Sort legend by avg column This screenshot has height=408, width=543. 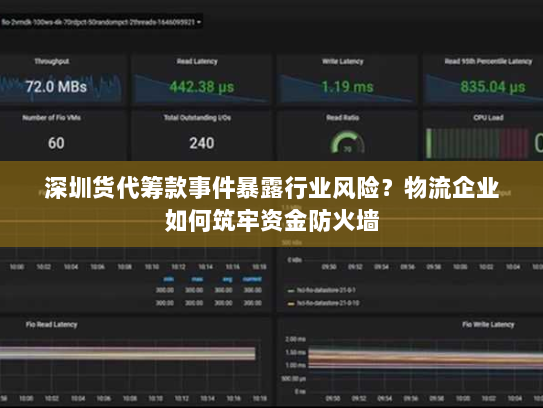tap(228, 279)
